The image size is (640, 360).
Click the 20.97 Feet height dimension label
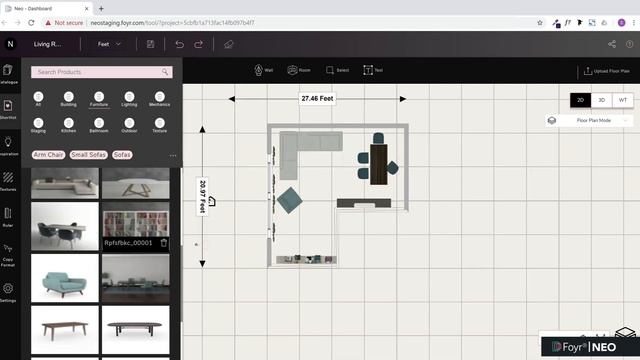tap(202, 196)
